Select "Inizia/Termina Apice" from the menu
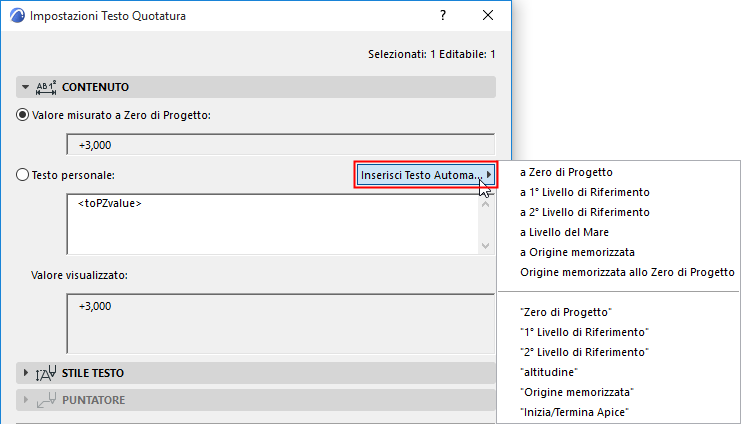Image resolution: width=741 pixels, height=424 pixels. (x=573, y=411)
